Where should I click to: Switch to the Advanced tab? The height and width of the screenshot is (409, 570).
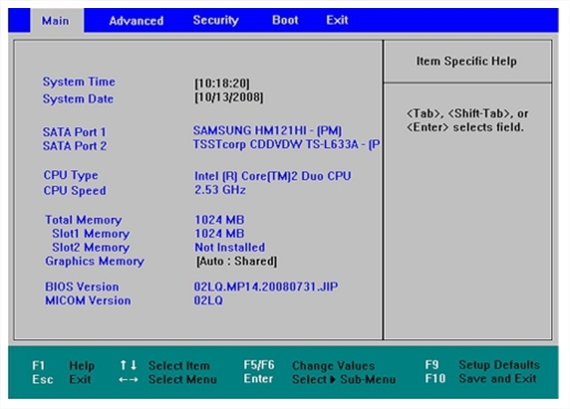tap(136, 21)
